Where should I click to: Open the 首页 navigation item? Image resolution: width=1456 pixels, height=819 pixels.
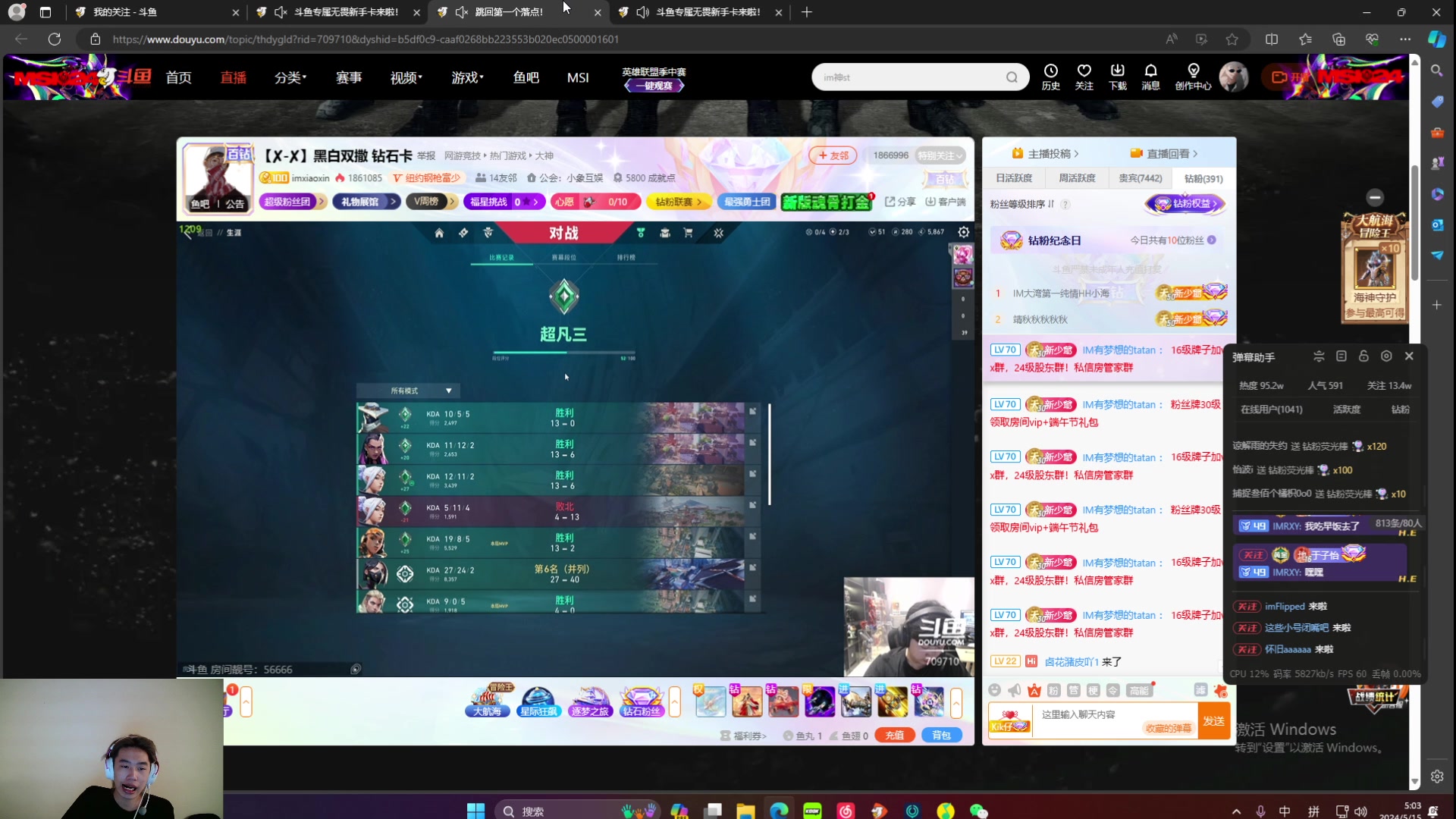(179, 77)
